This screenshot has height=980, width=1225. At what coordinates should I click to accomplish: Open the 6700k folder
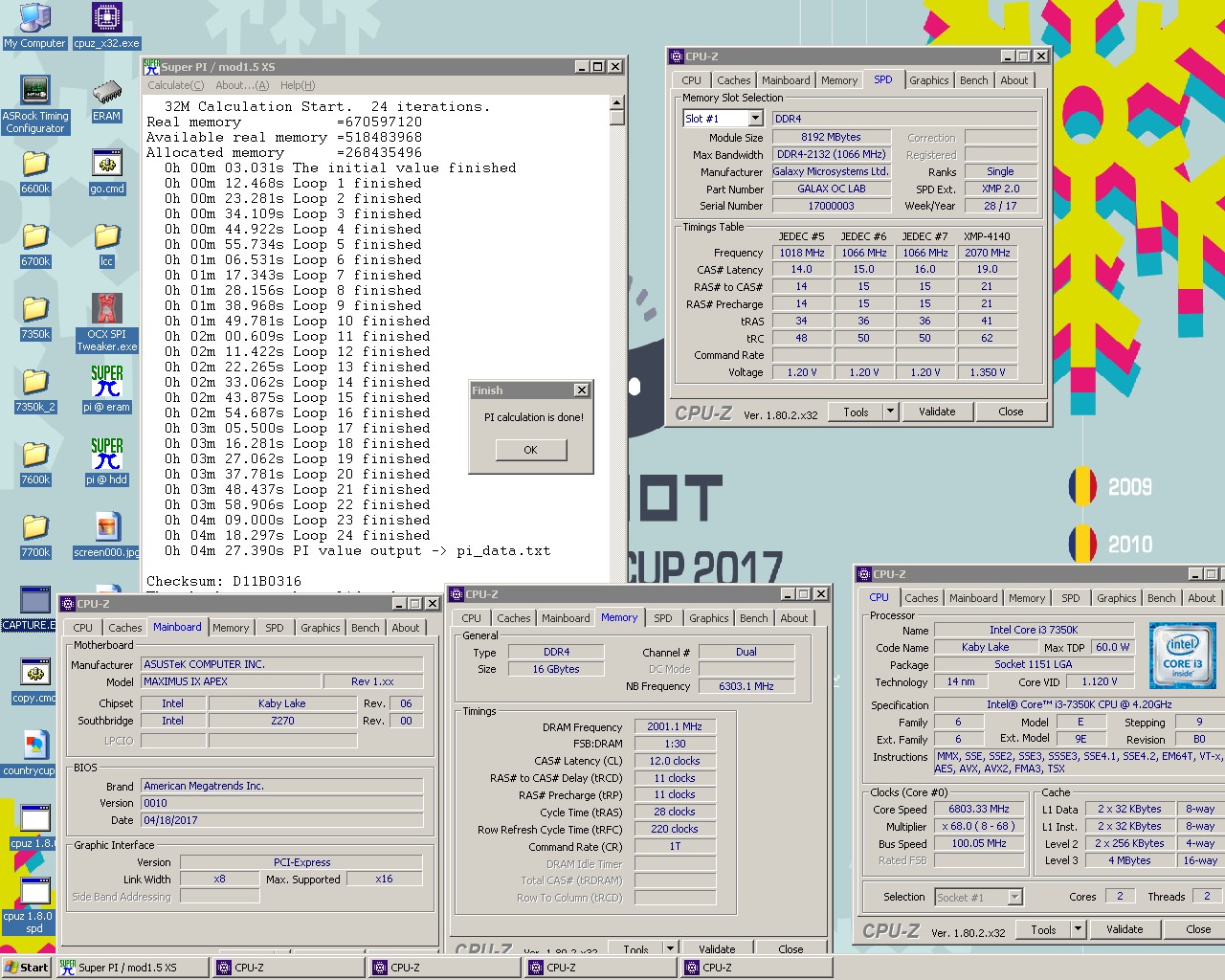point(35,245)
